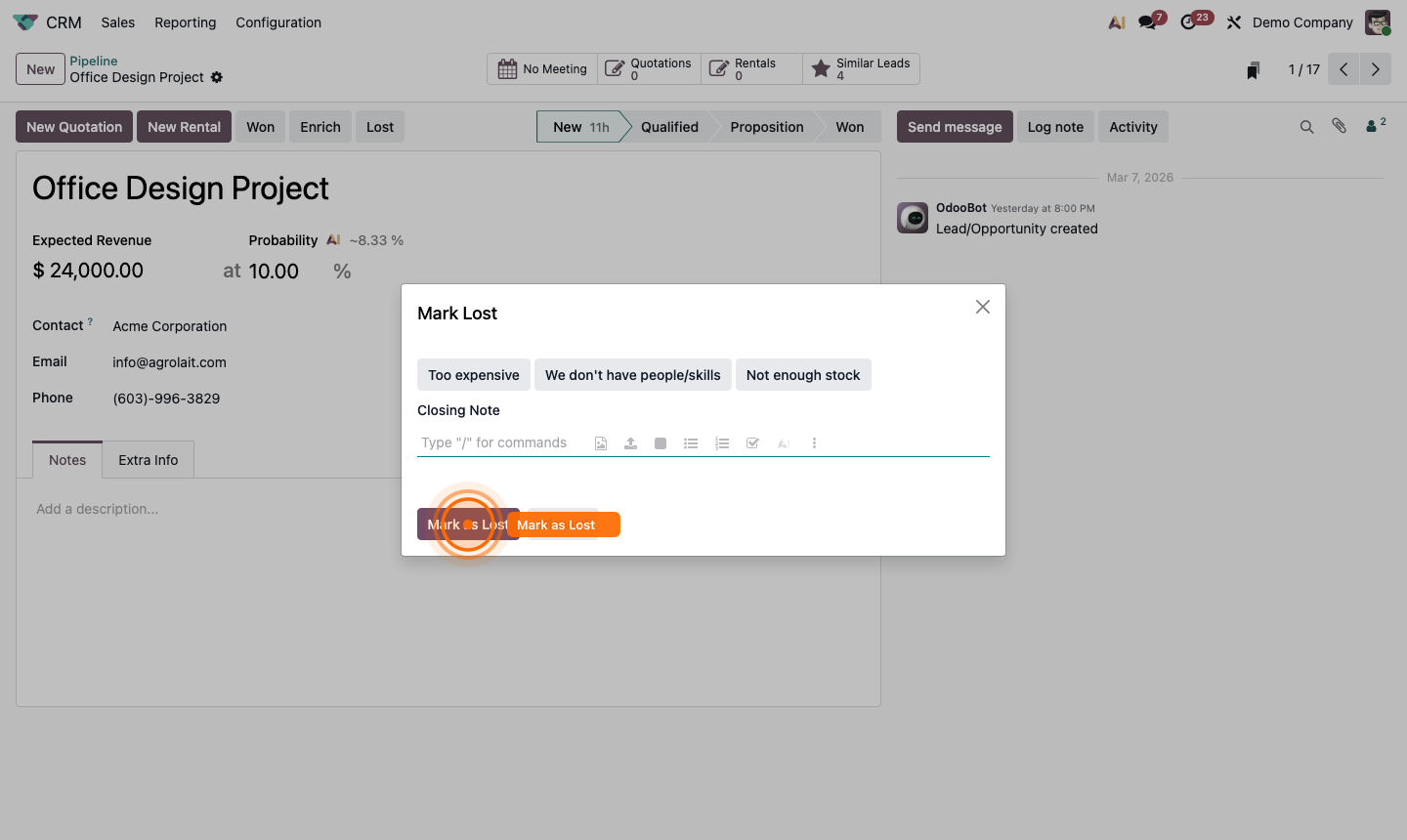Insert a checklist in the Closing Note
This screenshot has height=840, width=1407.
752,442
